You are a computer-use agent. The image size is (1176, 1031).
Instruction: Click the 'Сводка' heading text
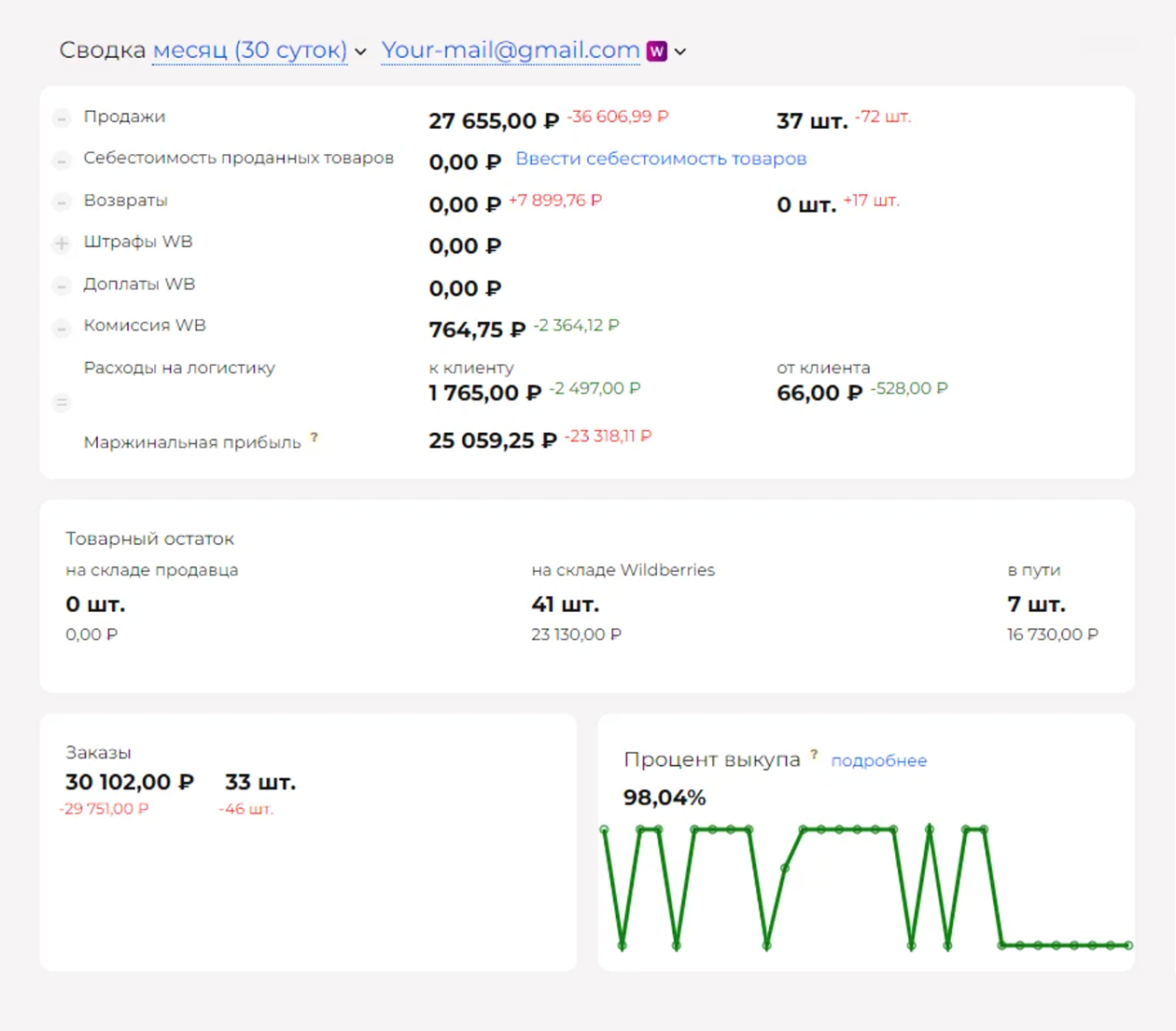tap(103, 50)
